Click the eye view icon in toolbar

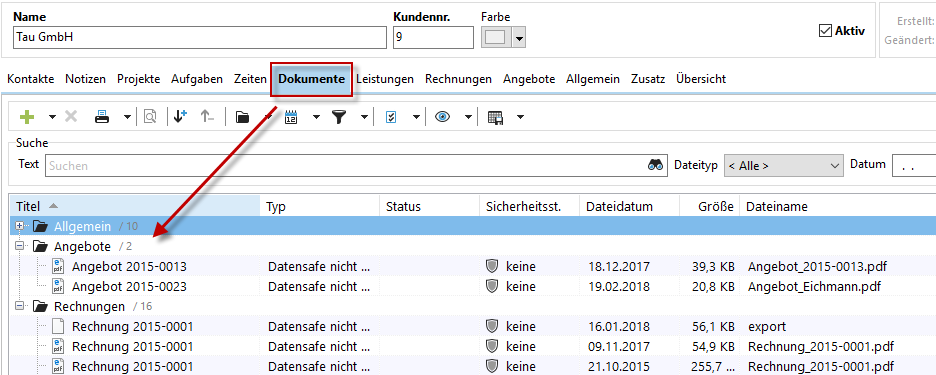(x=442, y=117)
